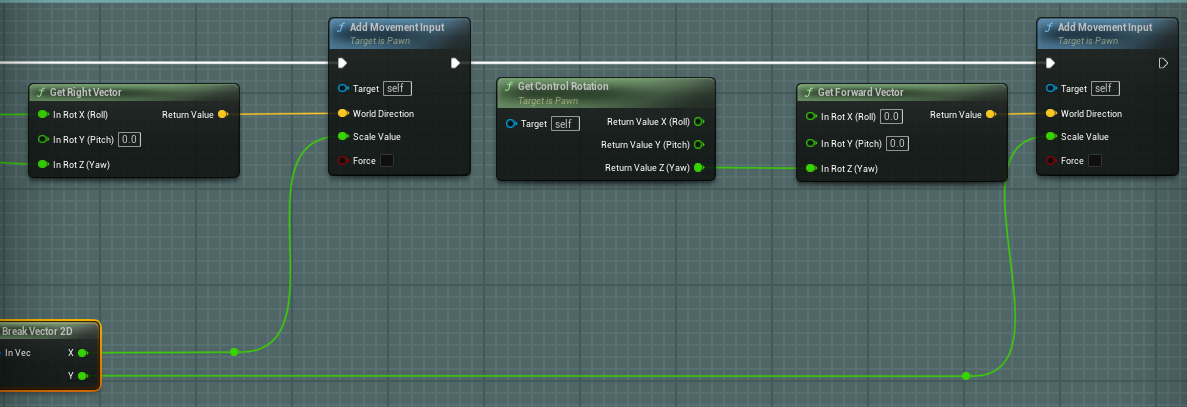The image size is (1187, 407).
Task: Select Get Right Vector's In Rot Y (Pitch) pin
Action: coord(43,139)
